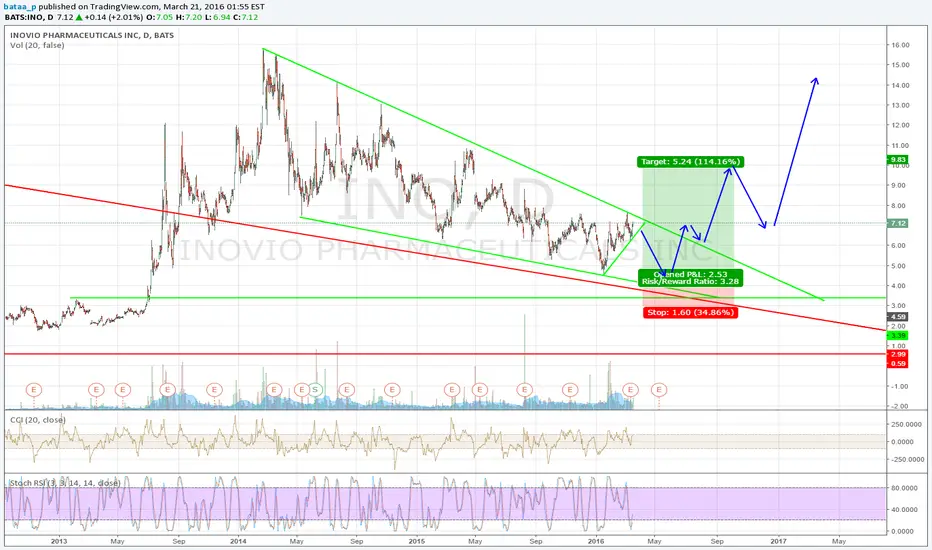
Task: Click the 9.00 price axis label
Action: click(x=900, y=186)
